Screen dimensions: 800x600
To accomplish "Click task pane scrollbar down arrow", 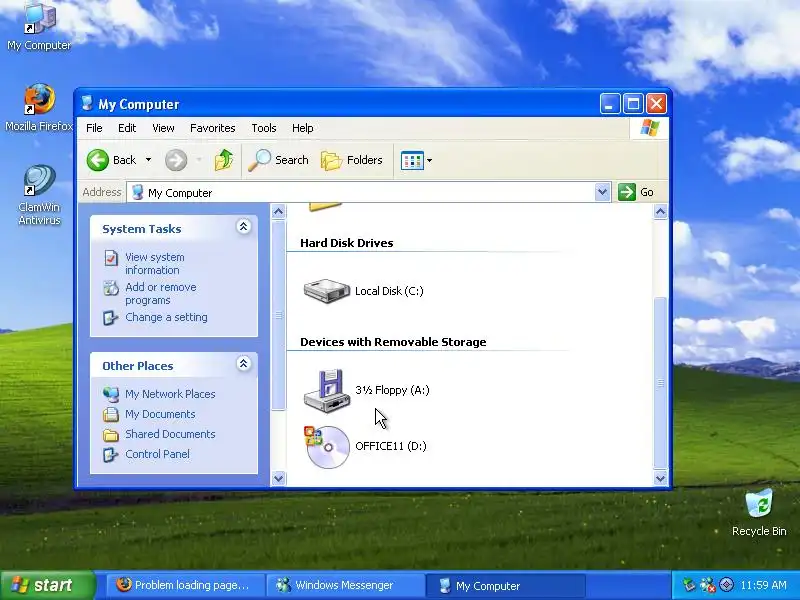I will [278, 478].
